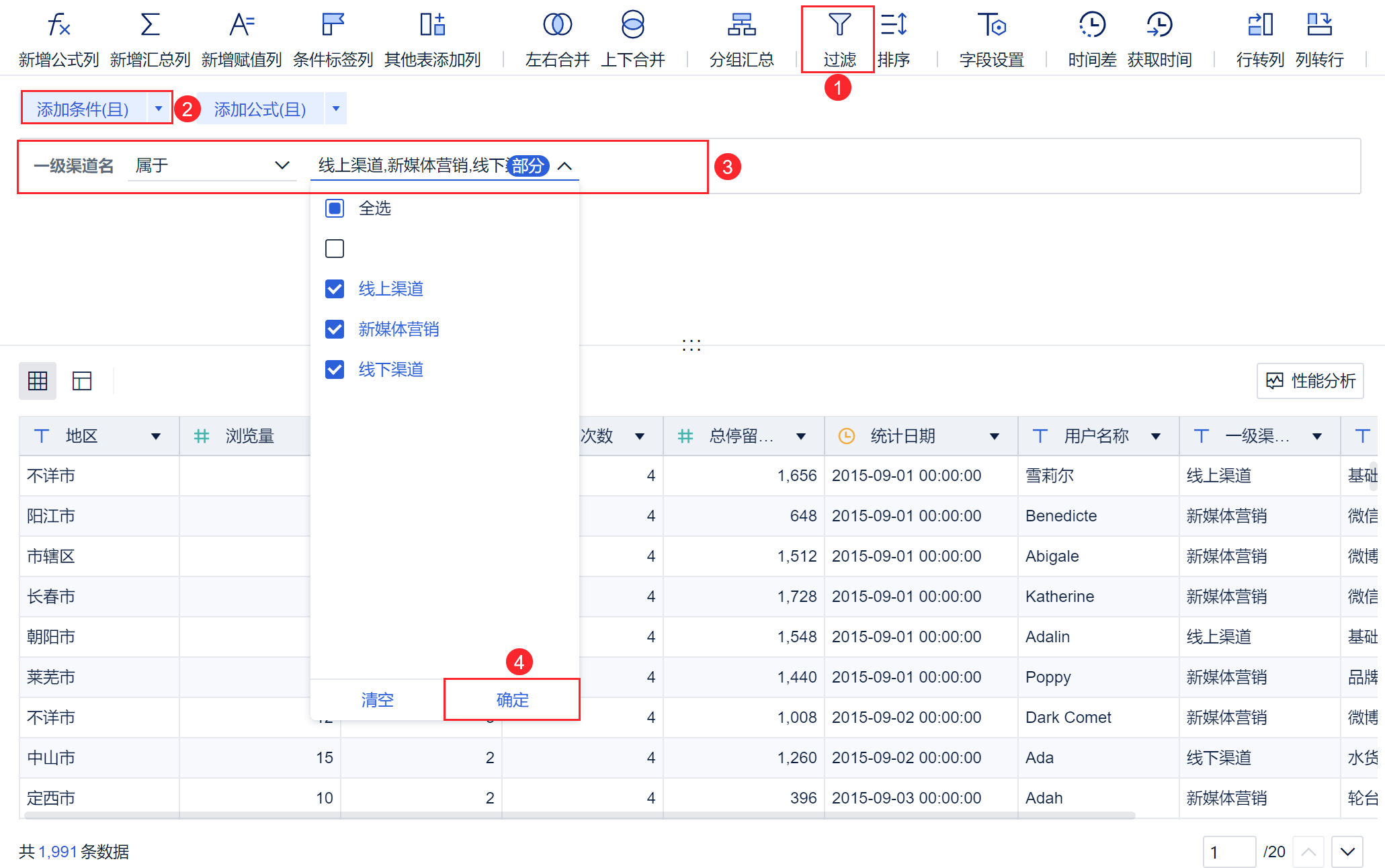
Task: Uncheck the 新媒体营销 option
Action: coord(335,329)
